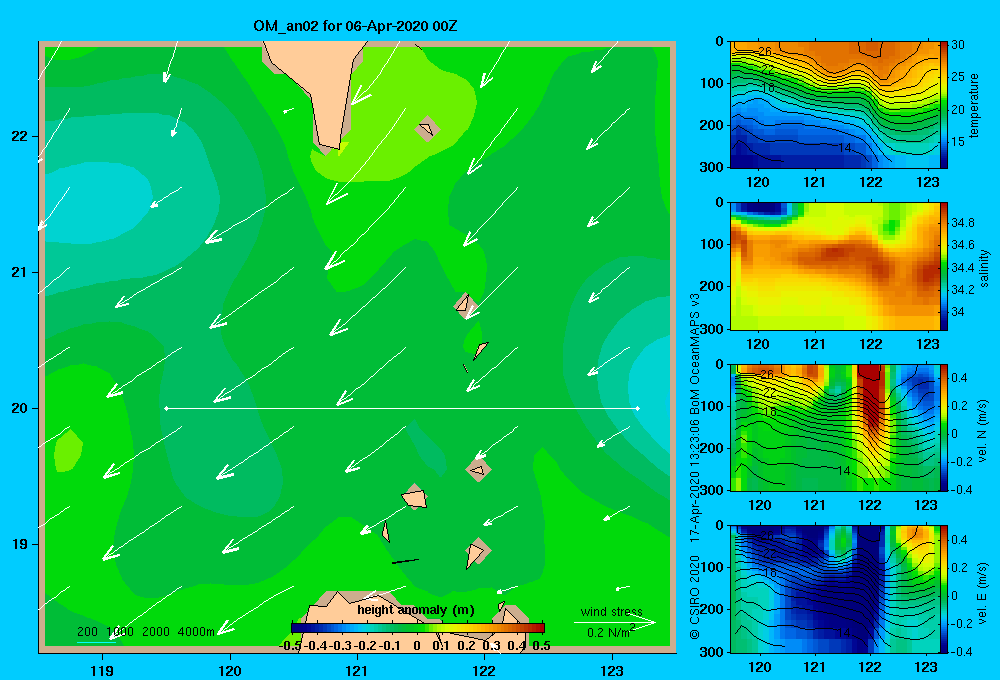Click the '0.2 N/m2' wind stress value
The width and height of the screenshot is (1000, 680).
coord(611,632)
